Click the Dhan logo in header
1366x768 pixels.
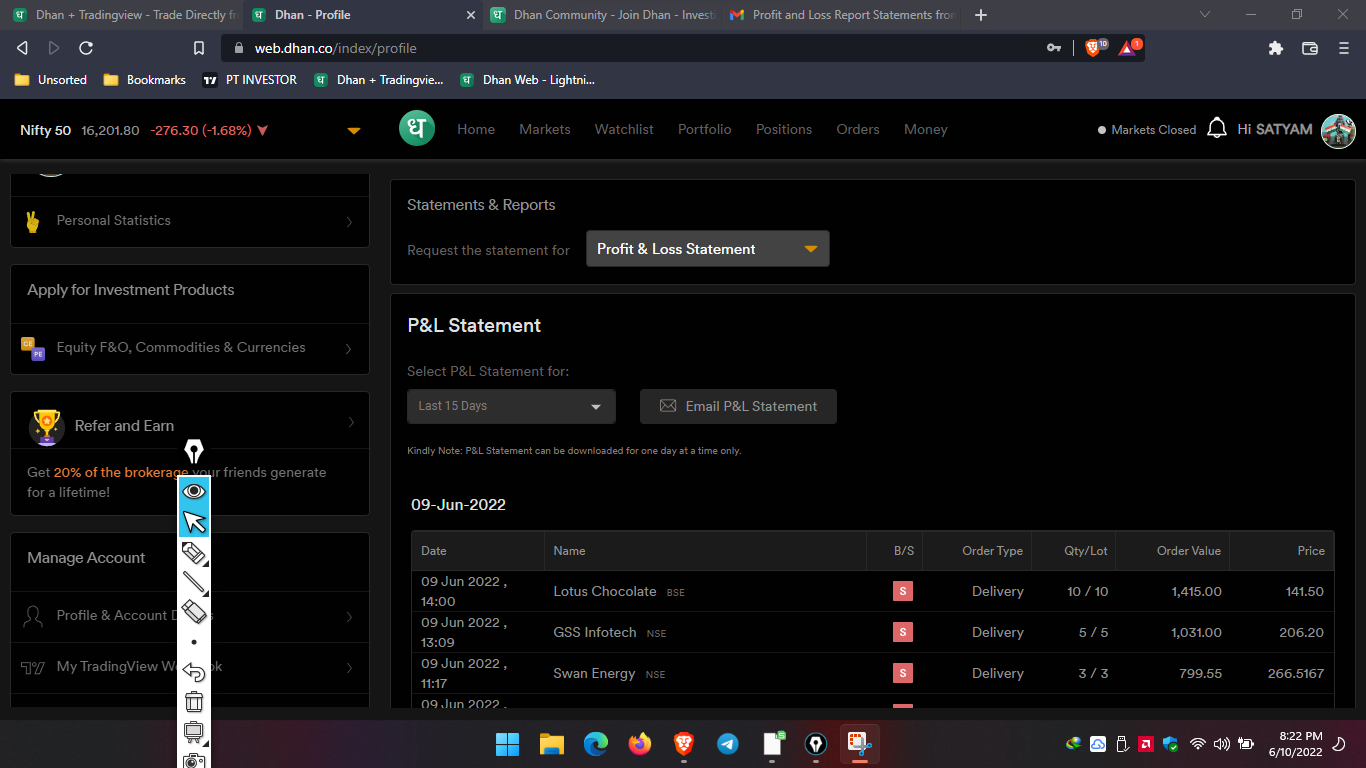(417, 129)
